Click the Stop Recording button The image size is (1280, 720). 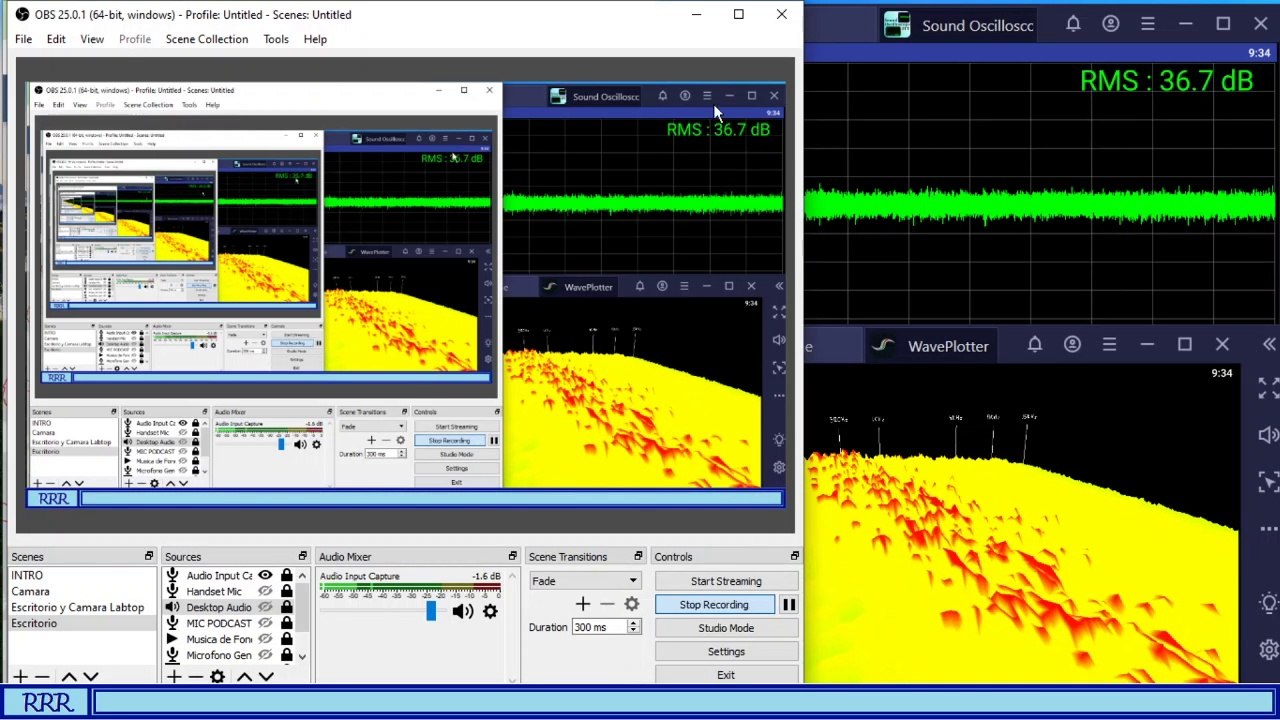714,605
